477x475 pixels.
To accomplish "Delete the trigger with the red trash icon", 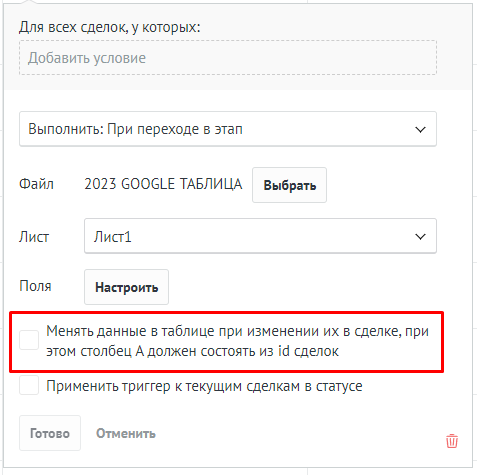I will click(x=452, y=441).
